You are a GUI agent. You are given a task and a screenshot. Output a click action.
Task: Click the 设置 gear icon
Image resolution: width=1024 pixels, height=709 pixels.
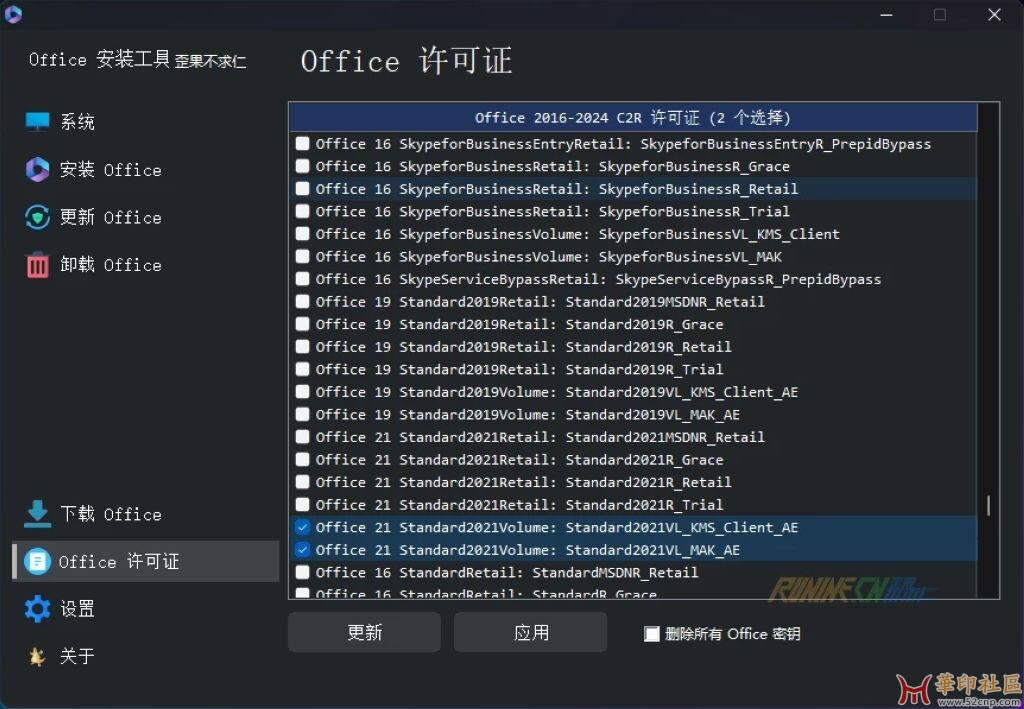pos(37,609)
